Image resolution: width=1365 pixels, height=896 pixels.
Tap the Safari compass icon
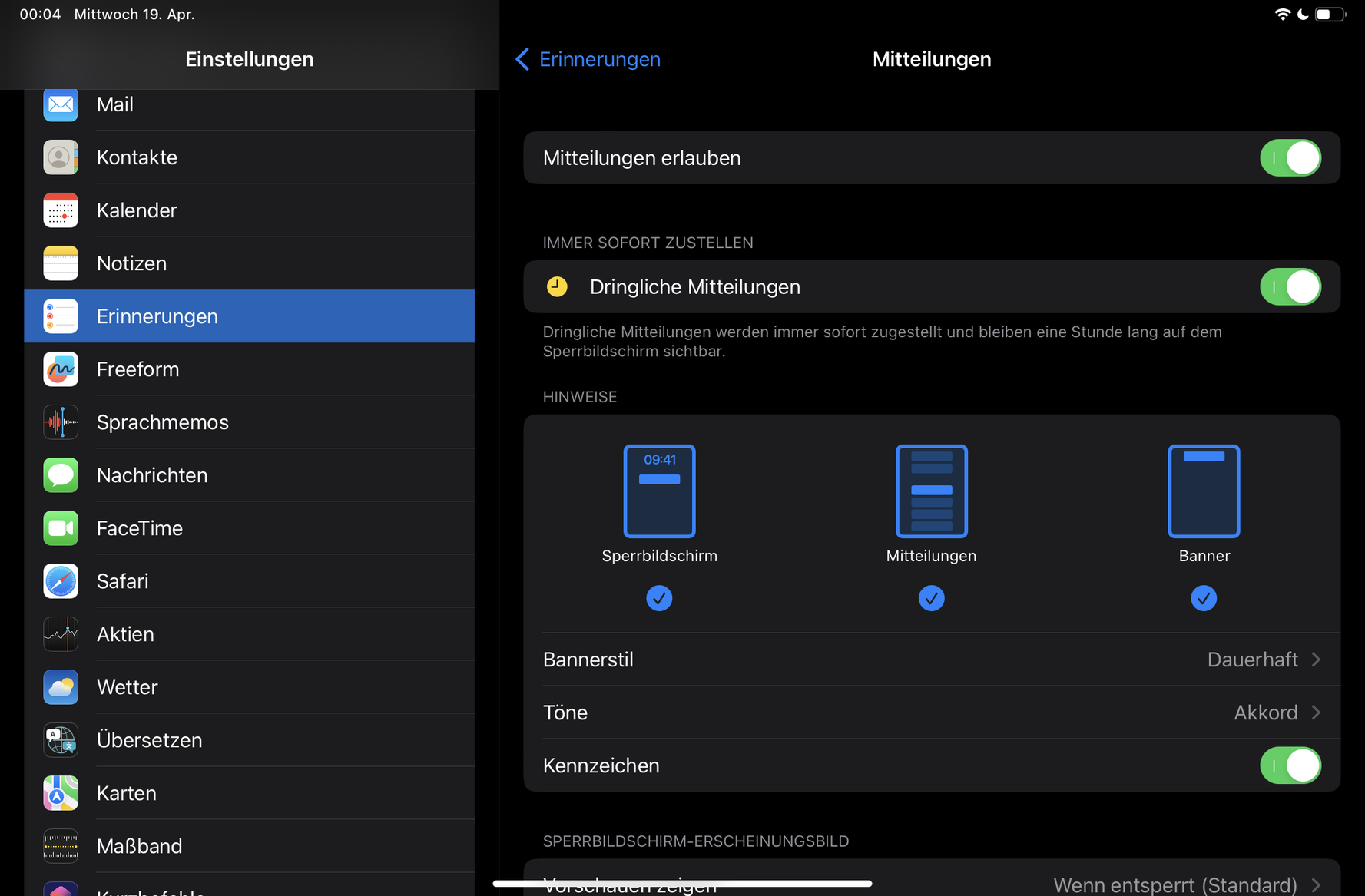click(61, 581)
